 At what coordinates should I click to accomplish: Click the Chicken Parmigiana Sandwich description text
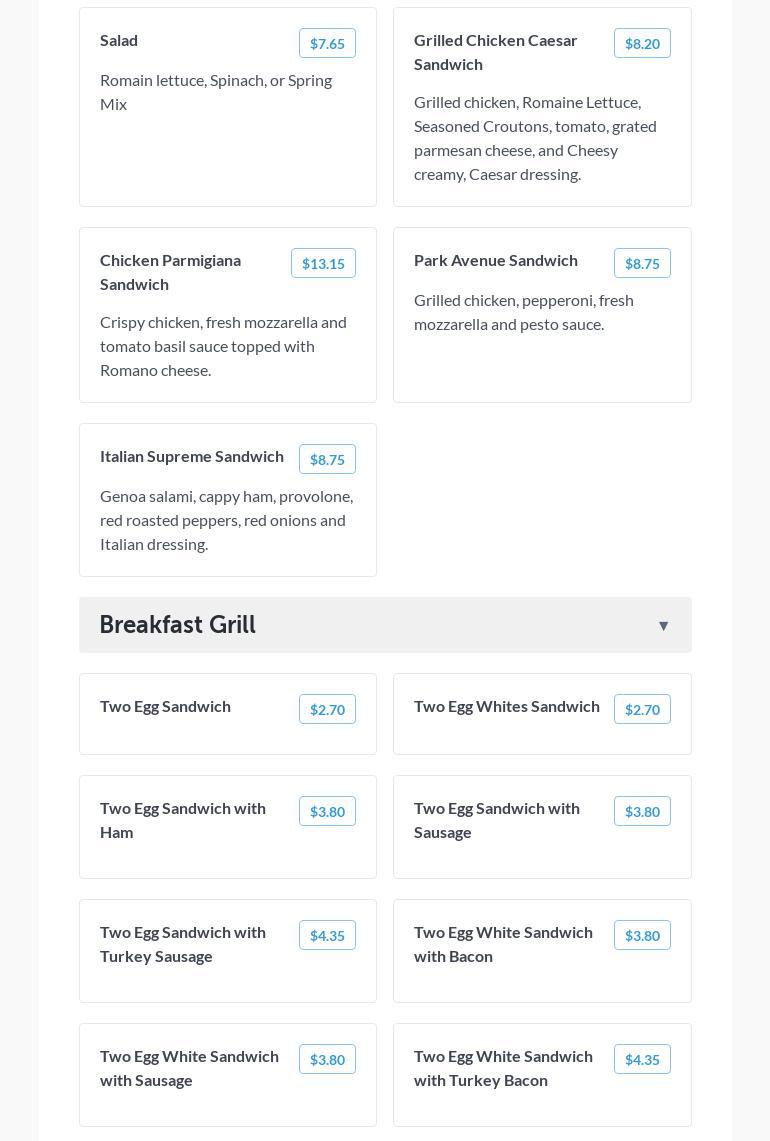[x=223, y=346]
